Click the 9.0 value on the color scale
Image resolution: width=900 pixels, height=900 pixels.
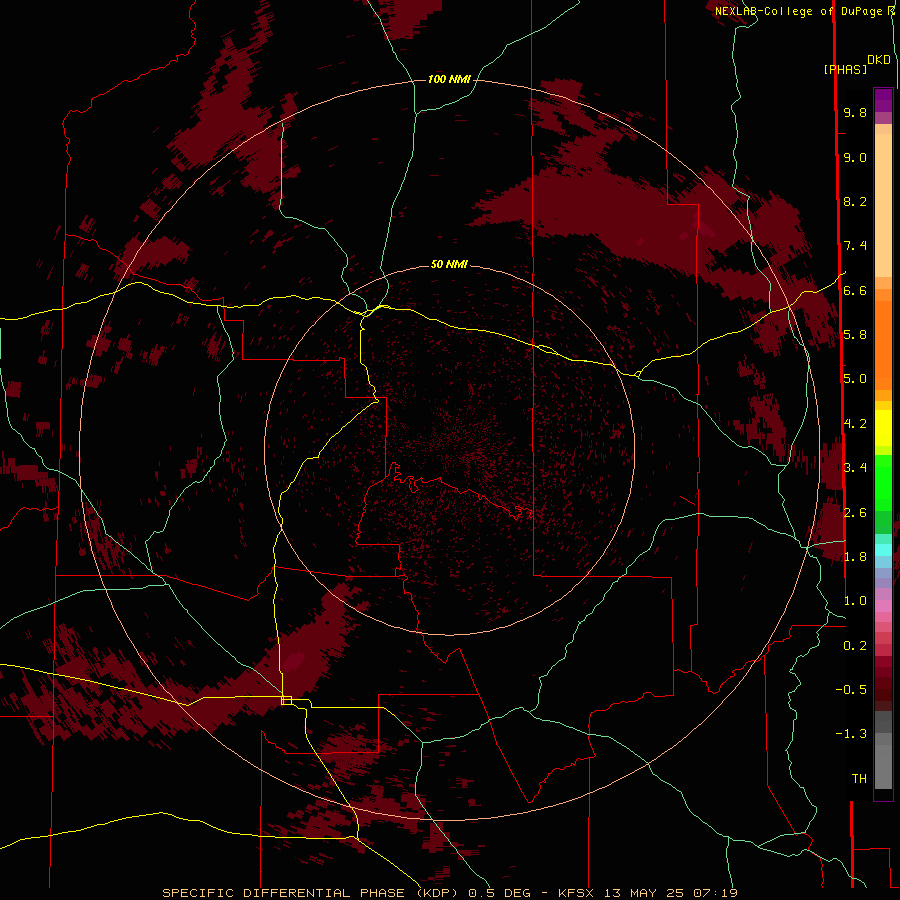pyautogui.click(x=855, y=158)
